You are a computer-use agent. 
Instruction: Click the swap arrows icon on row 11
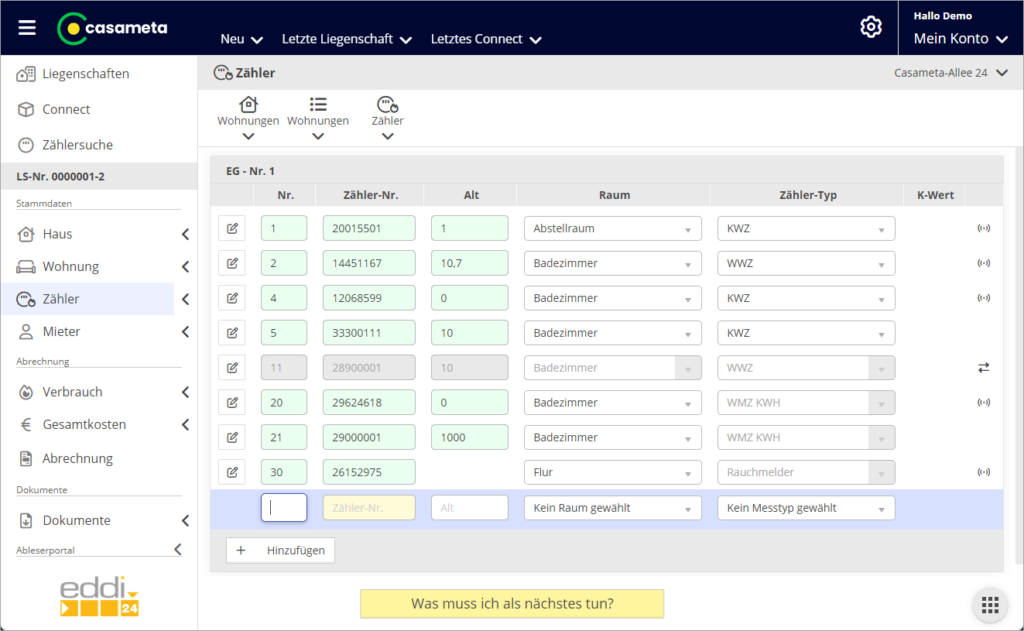[983, 368]
